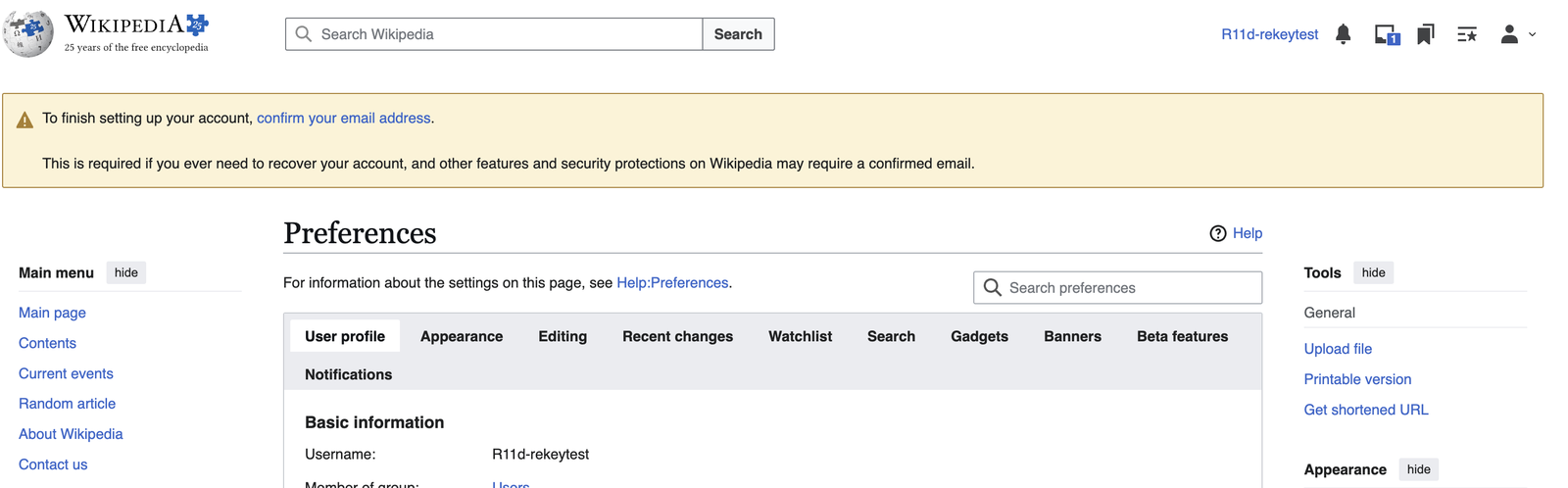Click the Search button
1568x488 pixels.
coord(738,34)
